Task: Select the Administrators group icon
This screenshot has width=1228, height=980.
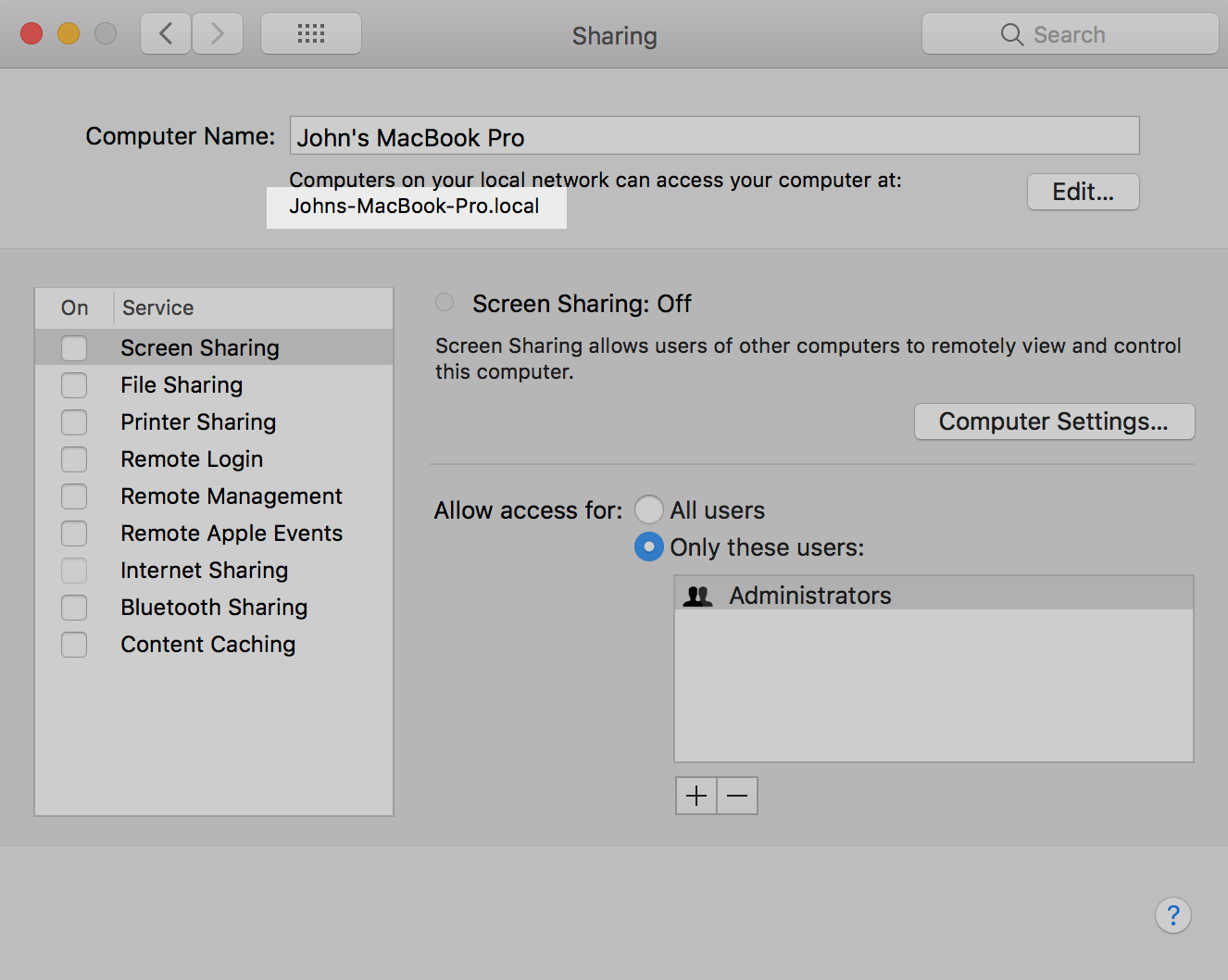Action: [x=697, y=597]
